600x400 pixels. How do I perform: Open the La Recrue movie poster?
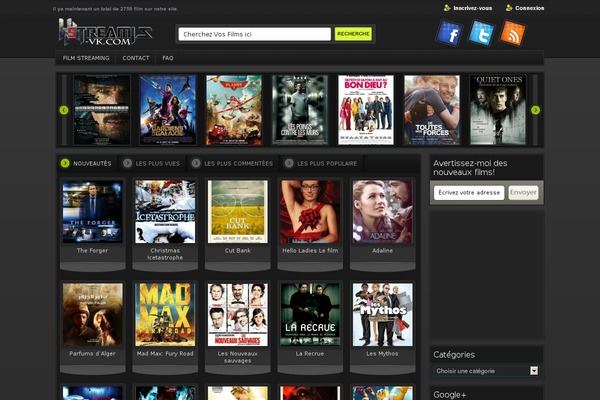pyautogui.click(x=310, y=315)
